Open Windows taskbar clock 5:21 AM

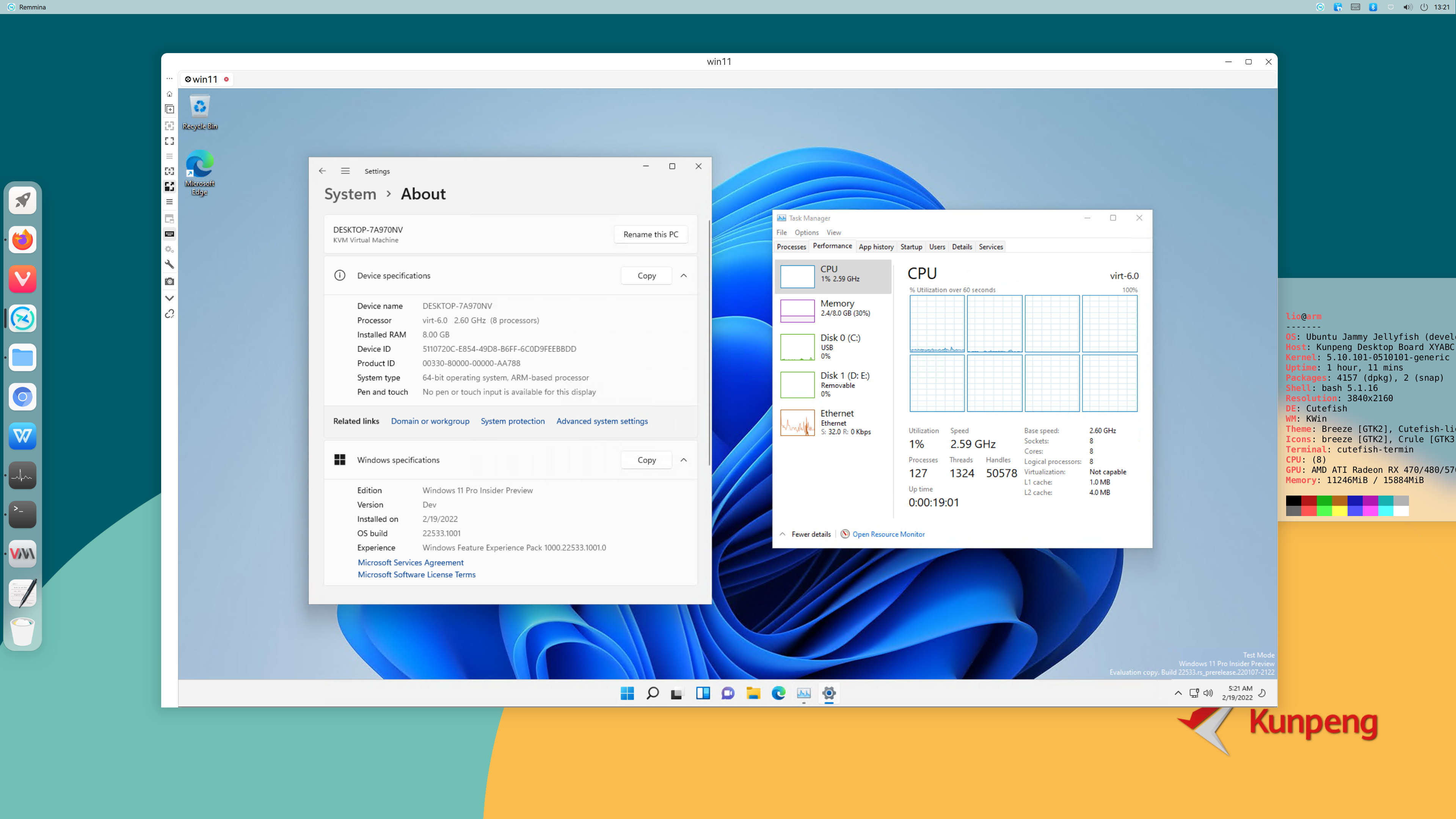[x=1237, y=693]
